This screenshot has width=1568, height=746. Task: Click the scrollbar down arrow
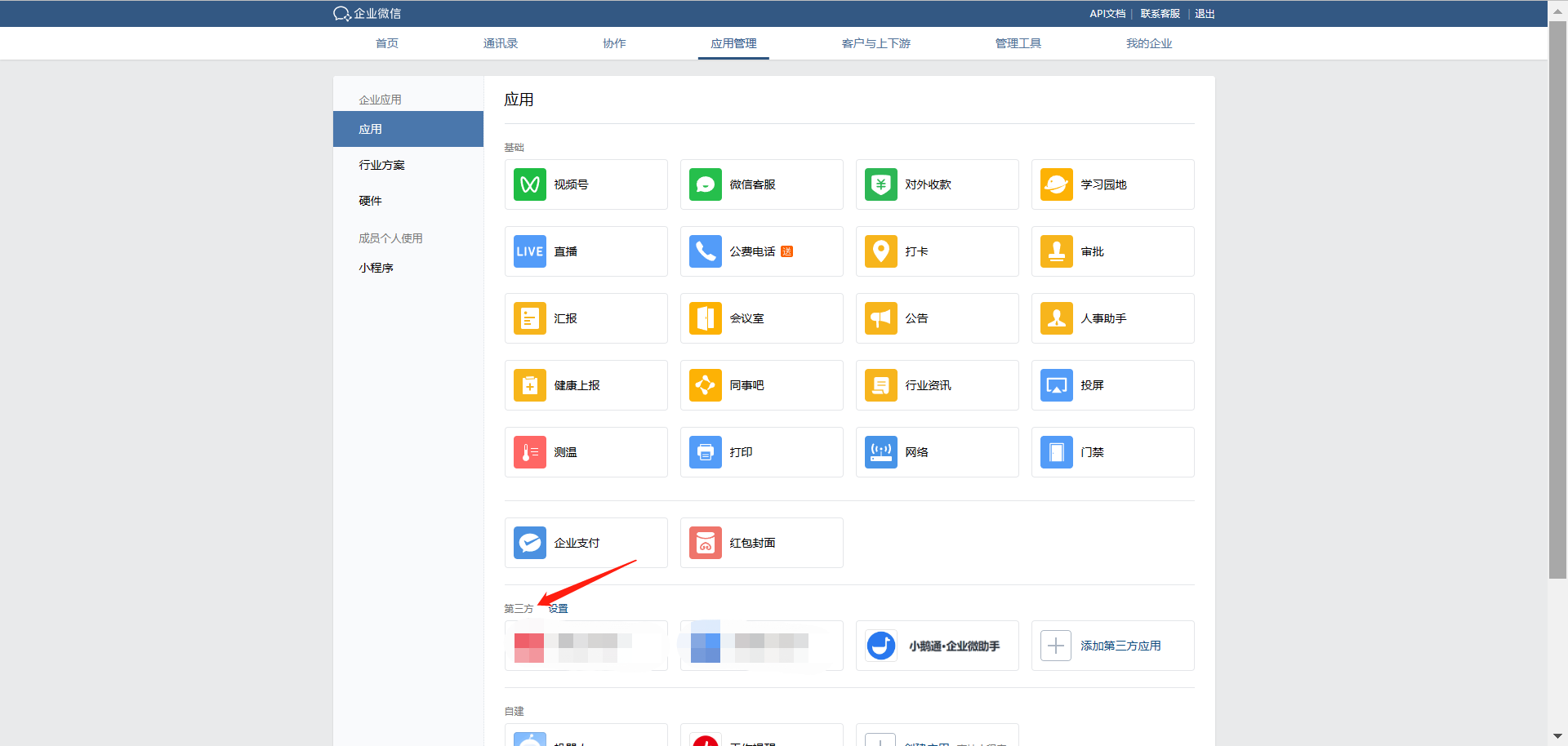coord(1558,736)
